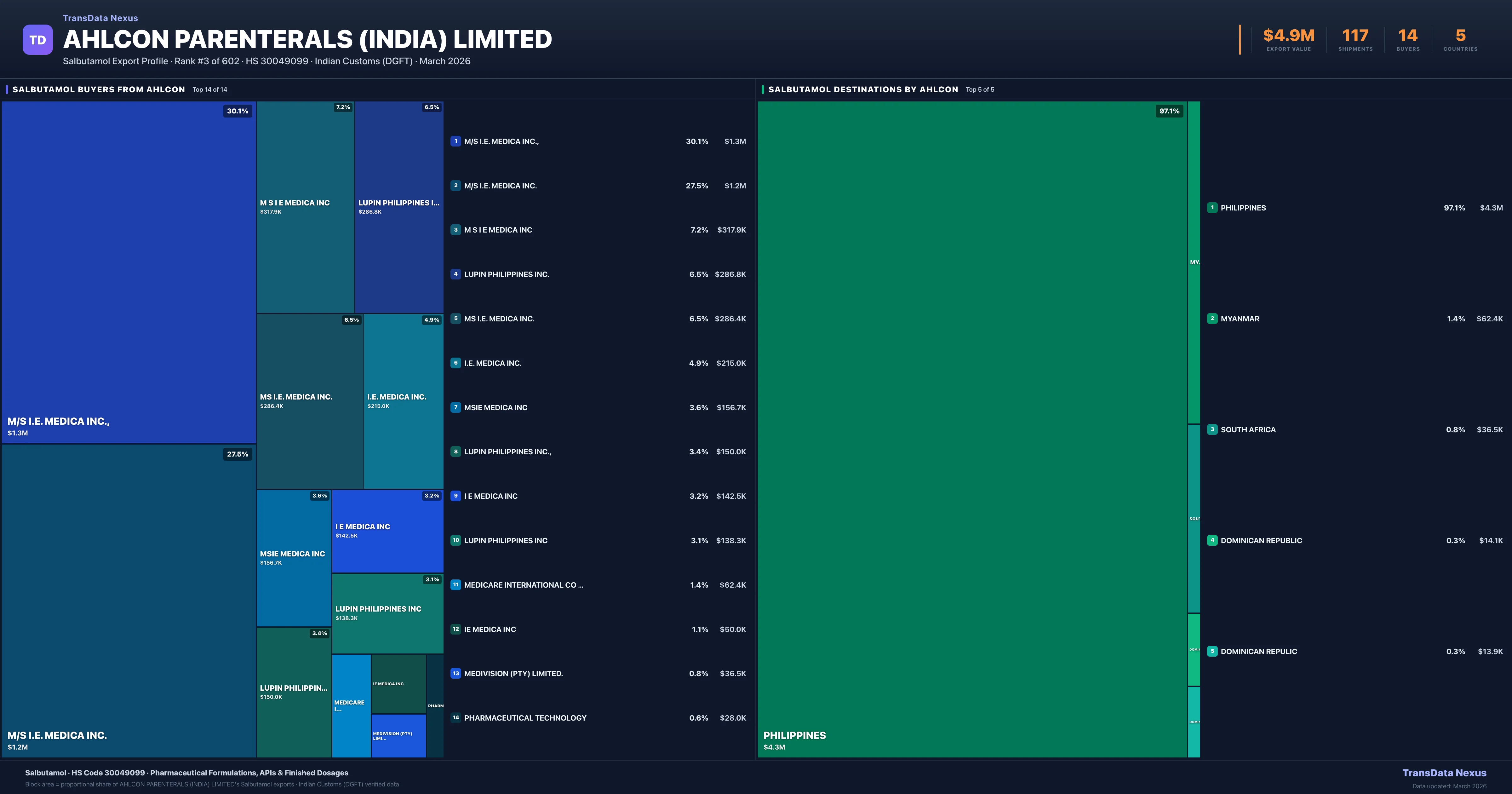Screen dimensions: 1512x794
Task: Select the LUPIN PHILIPPINES $286.8K treemap block
Action: pyautogui.click(x=399, y=207)
